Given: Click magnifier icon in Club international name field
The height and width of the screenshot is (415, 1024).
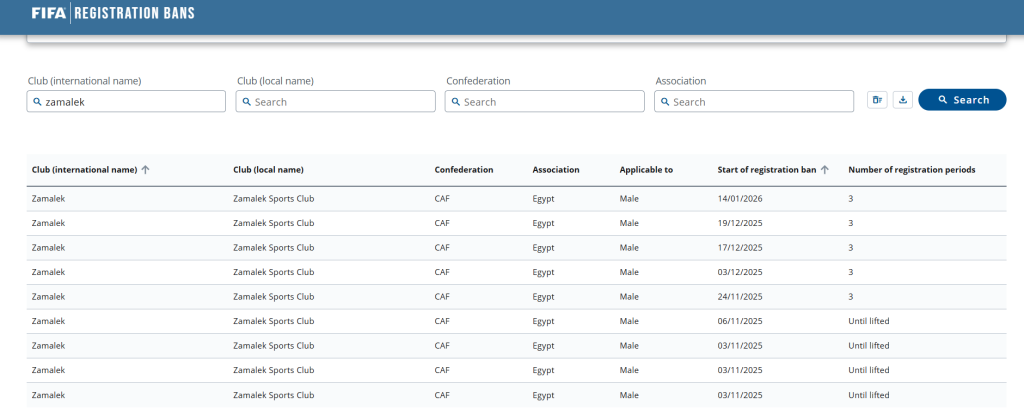Looking at the screenshot, I should click(x=38, y=102).
